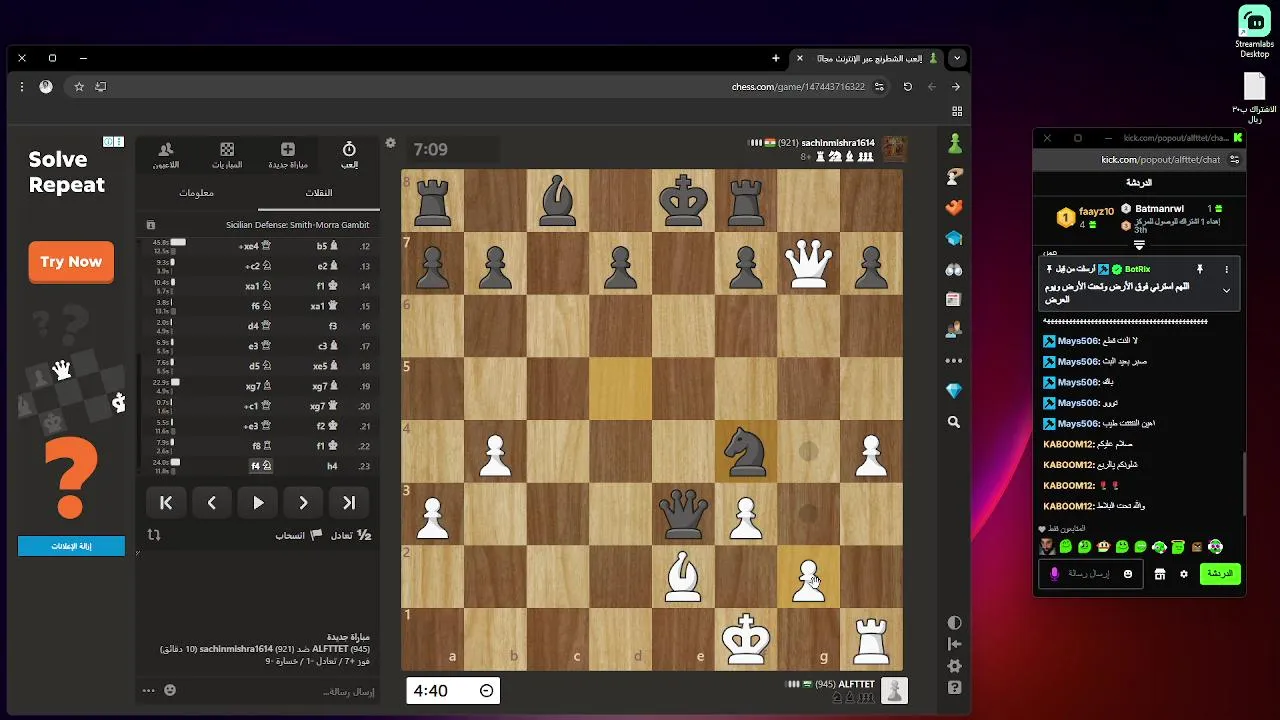Image resolution: width=1280 pixels, height=720 pixels.
Task: Open board settings gear beside clock
Action: pos(391,143)
